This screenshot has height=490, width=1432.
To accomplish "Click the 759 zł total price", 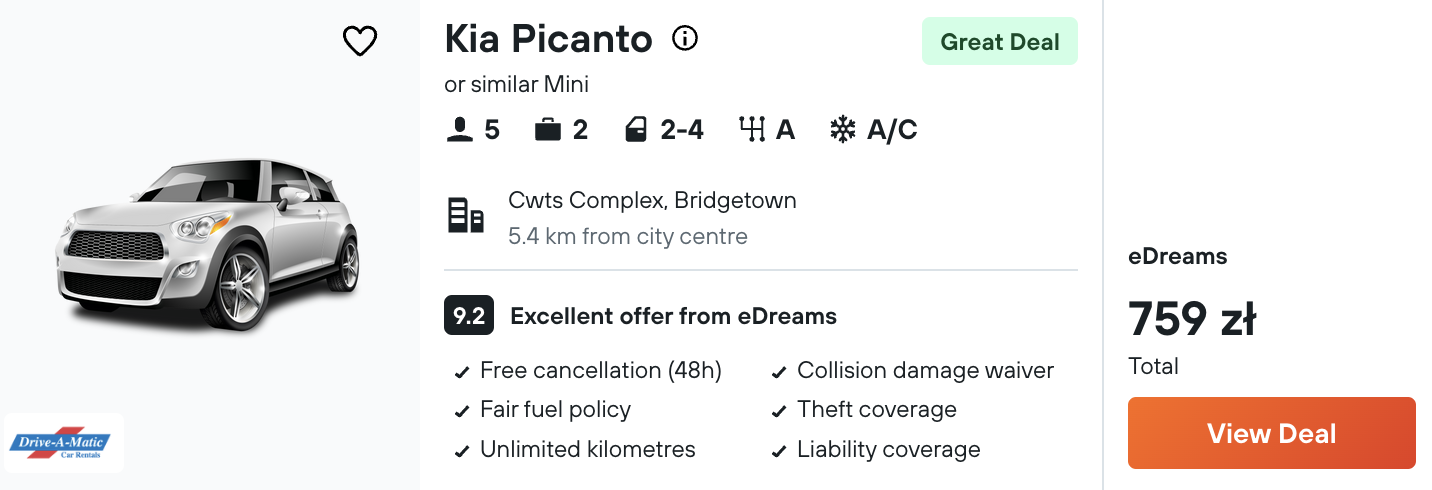I will coord(1192,320).
